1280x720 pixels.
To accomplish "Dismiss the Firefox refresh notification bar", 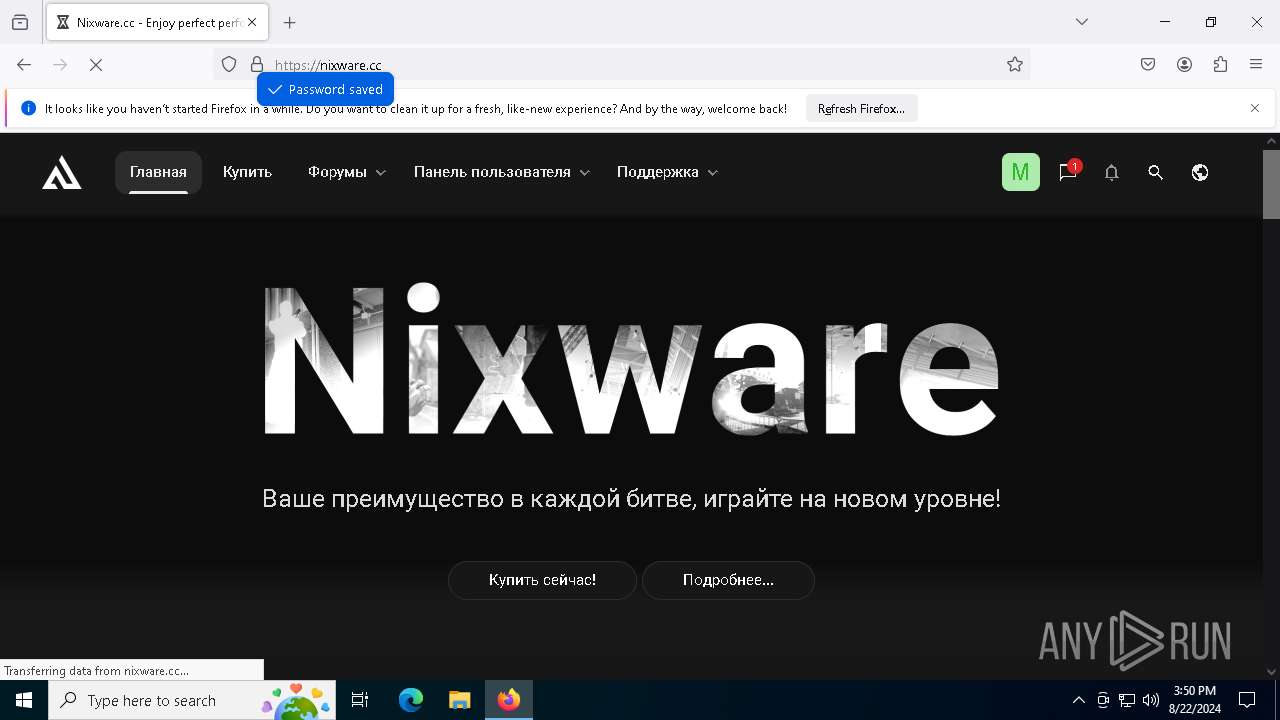I will pyautogui.click(x=1255, y=108).
